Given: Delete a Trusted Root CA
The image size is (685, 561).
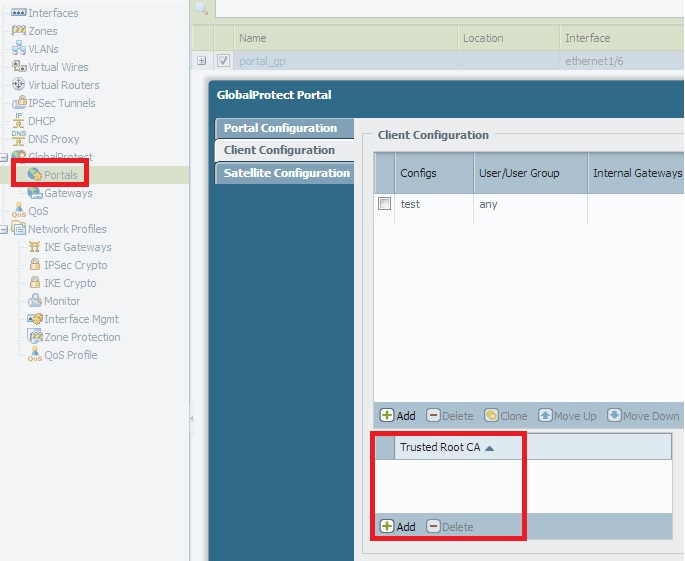Looking at the screenshot, I should pos(450,526).
